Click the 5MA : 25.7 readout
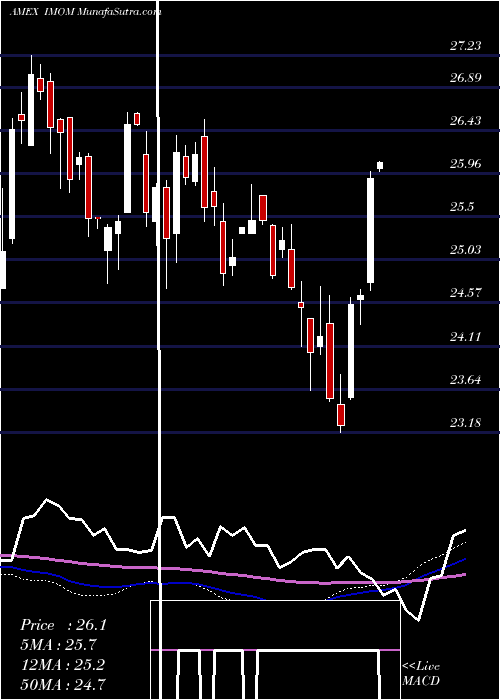The image size is (500, 700). pyautogui.click(x=58, y=645)
